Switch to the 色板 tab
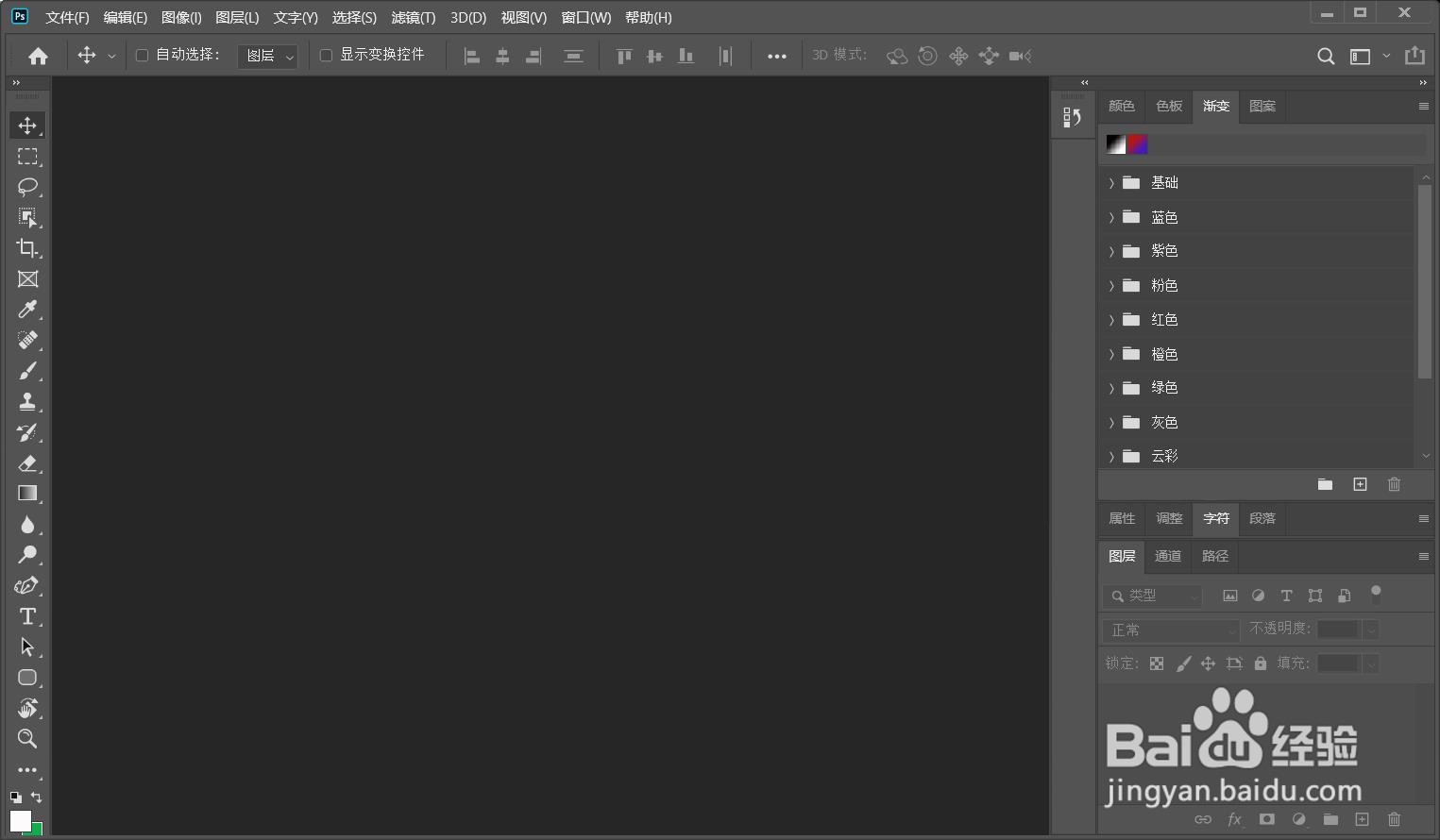The width and height of the screenshot is (1440, 840). 1169,107
